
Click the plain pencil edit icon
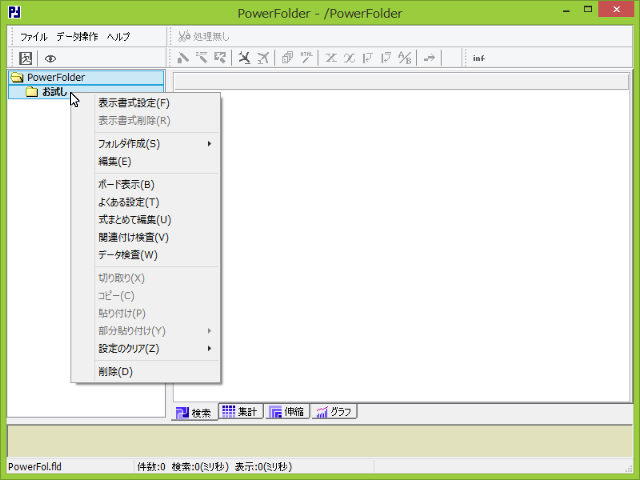click(183, 58)
